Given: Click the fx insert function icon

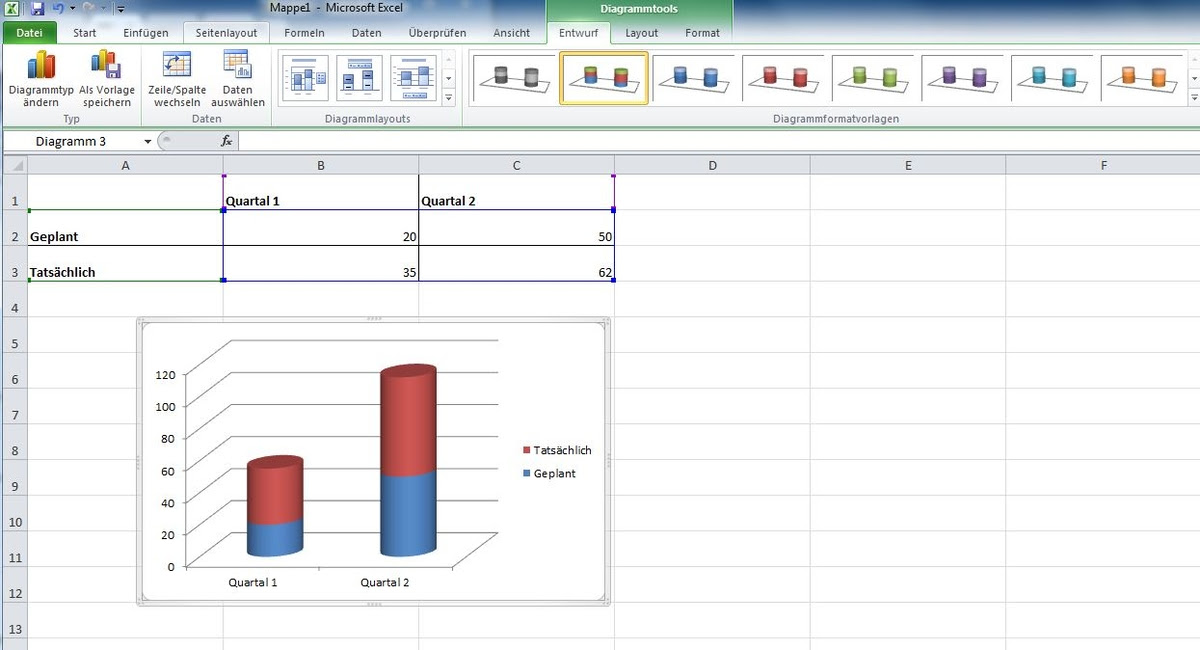Looking at the screenshot, I should point(227,142).
